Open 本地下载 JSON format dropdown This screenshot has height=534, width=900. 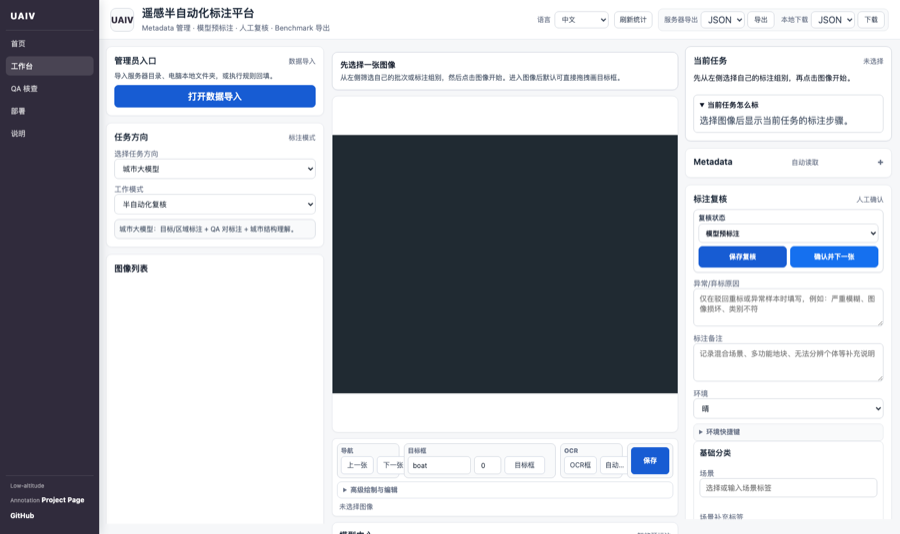pos(833,20)
